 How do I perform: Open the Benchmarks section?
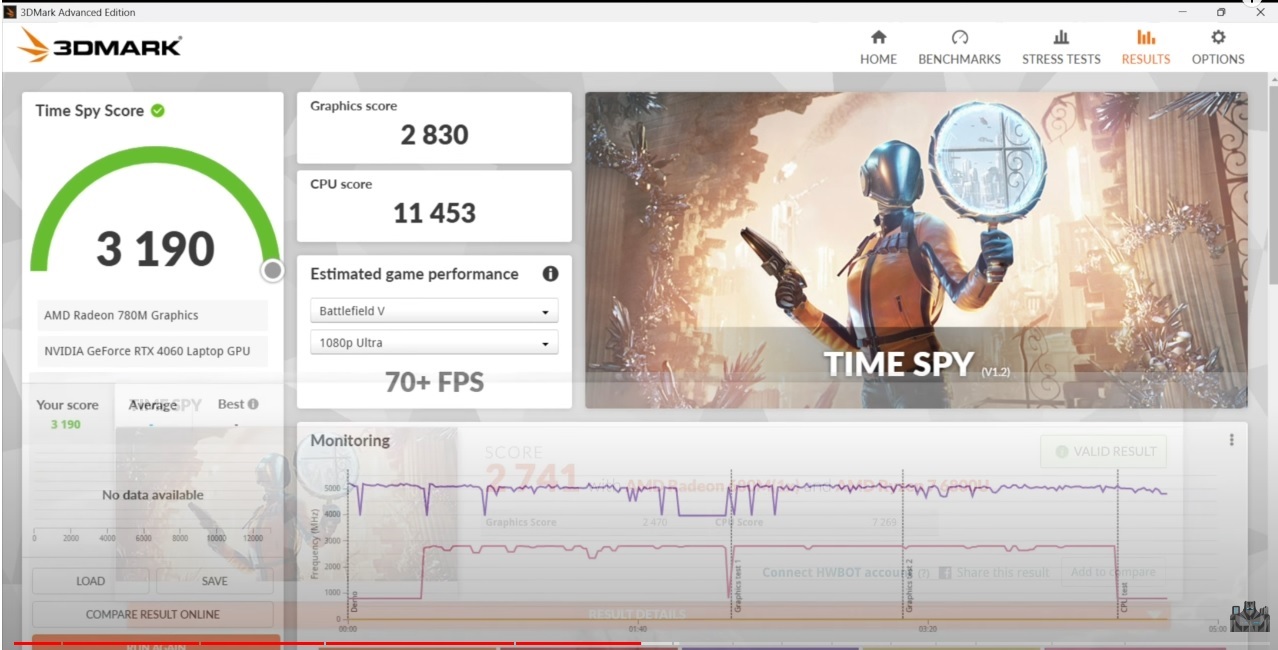click(x=959, y=47)
